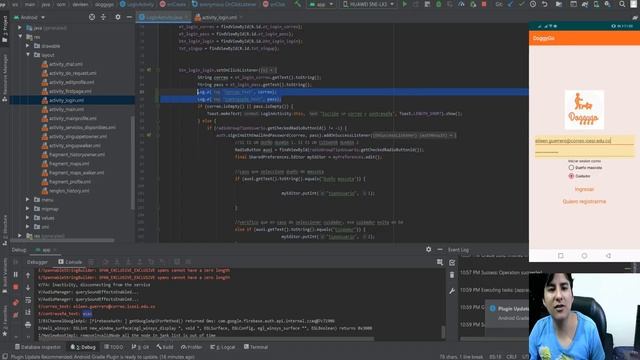The height and width of the screenshot is (360, 640).
Task: Open Search Everywhere magnifier icon
Action: pyautogui.click(x=622, y=4)
